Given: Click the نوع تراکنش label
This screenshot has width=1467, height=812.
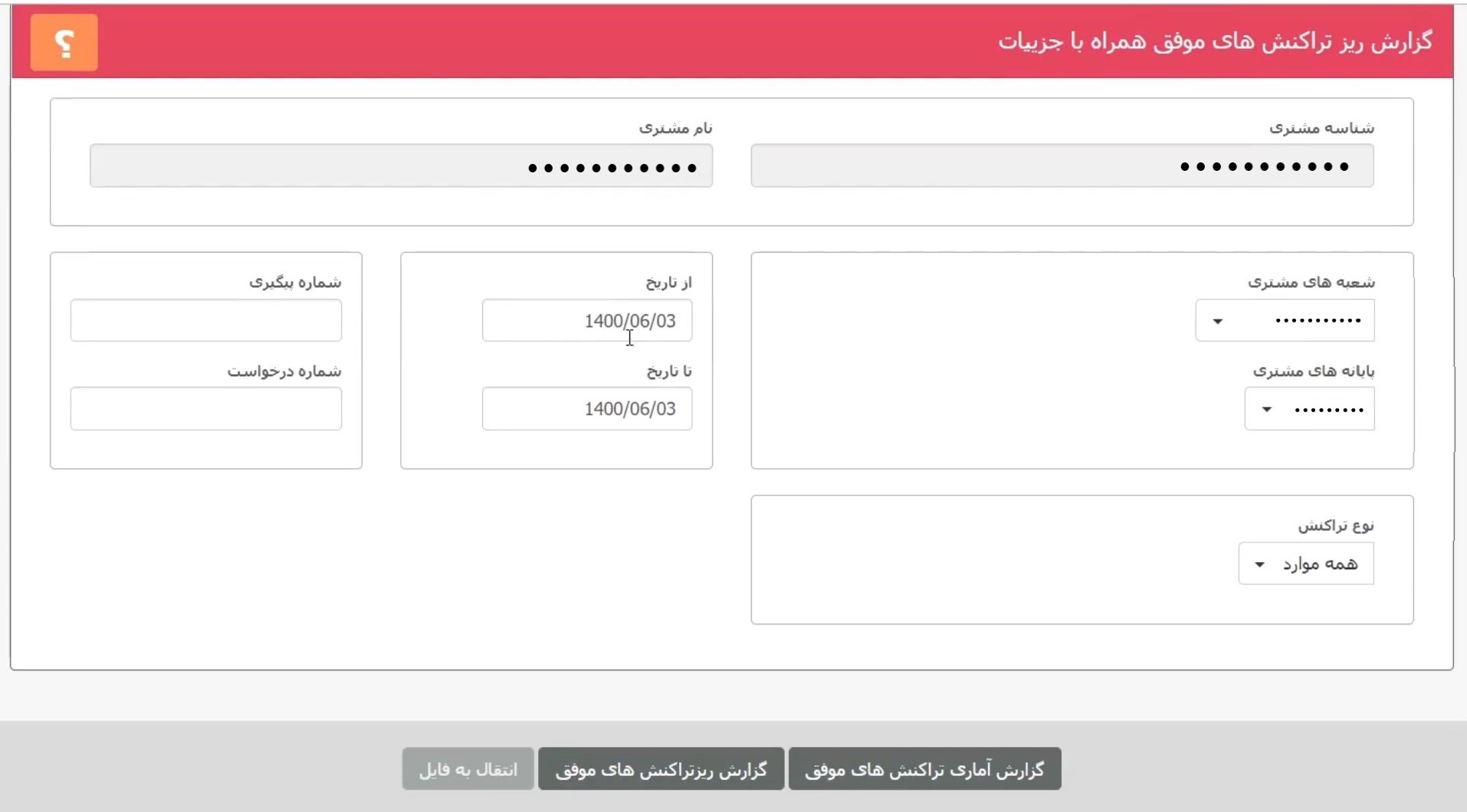Looking at the screenshot, I should (1336, 526).
